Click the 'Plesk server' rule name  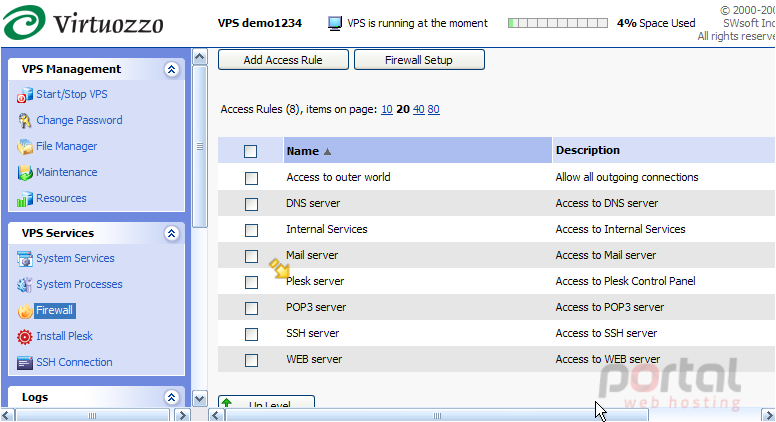pos(315,281)
